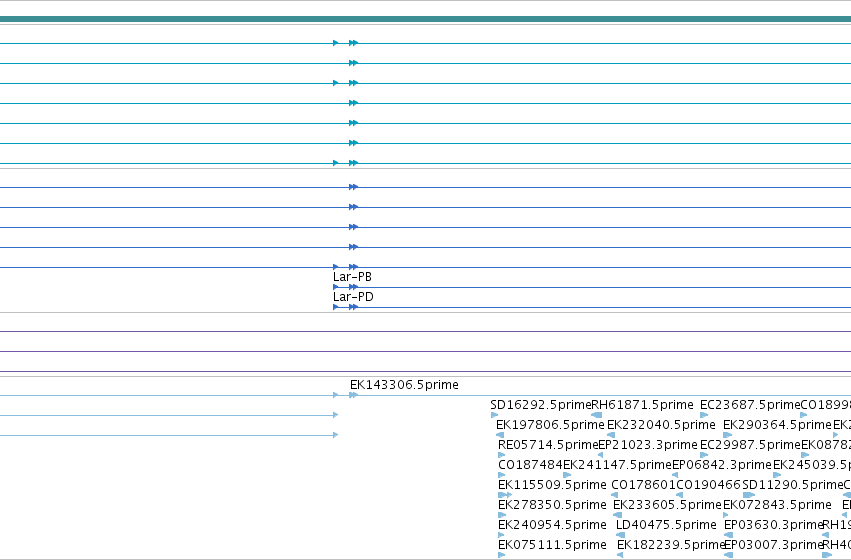This screenshot has height=560, width=851.
Task: Select the RE05714.5prime label
Action: pos(548,445)
